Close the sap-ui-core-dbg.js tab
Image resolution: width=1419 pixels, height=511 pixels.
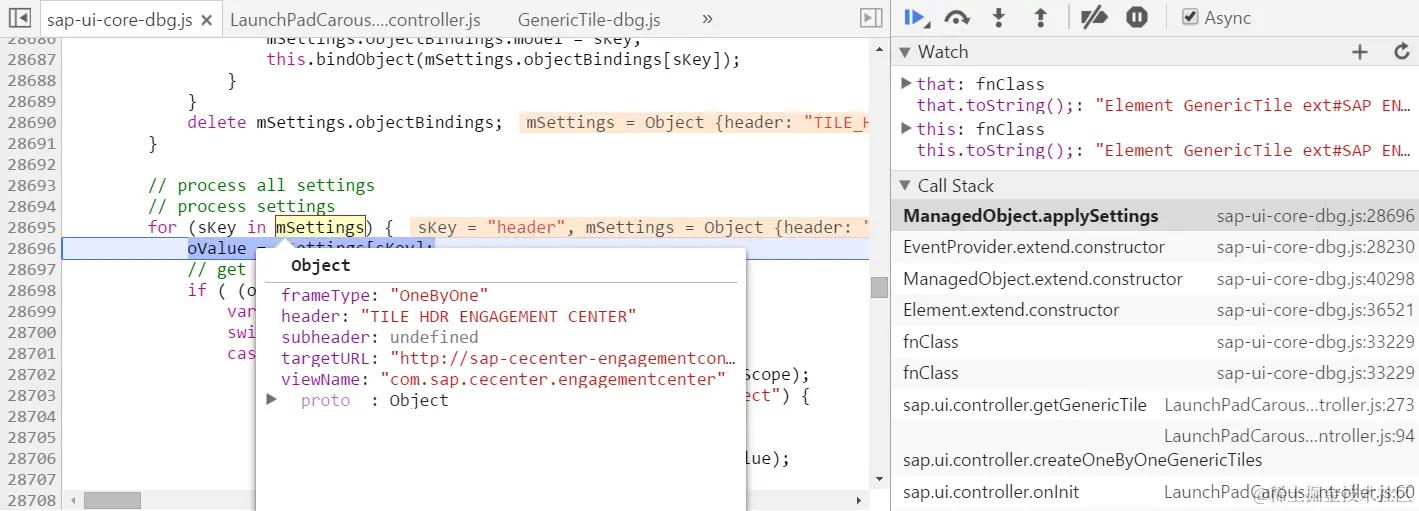(207, 20)
